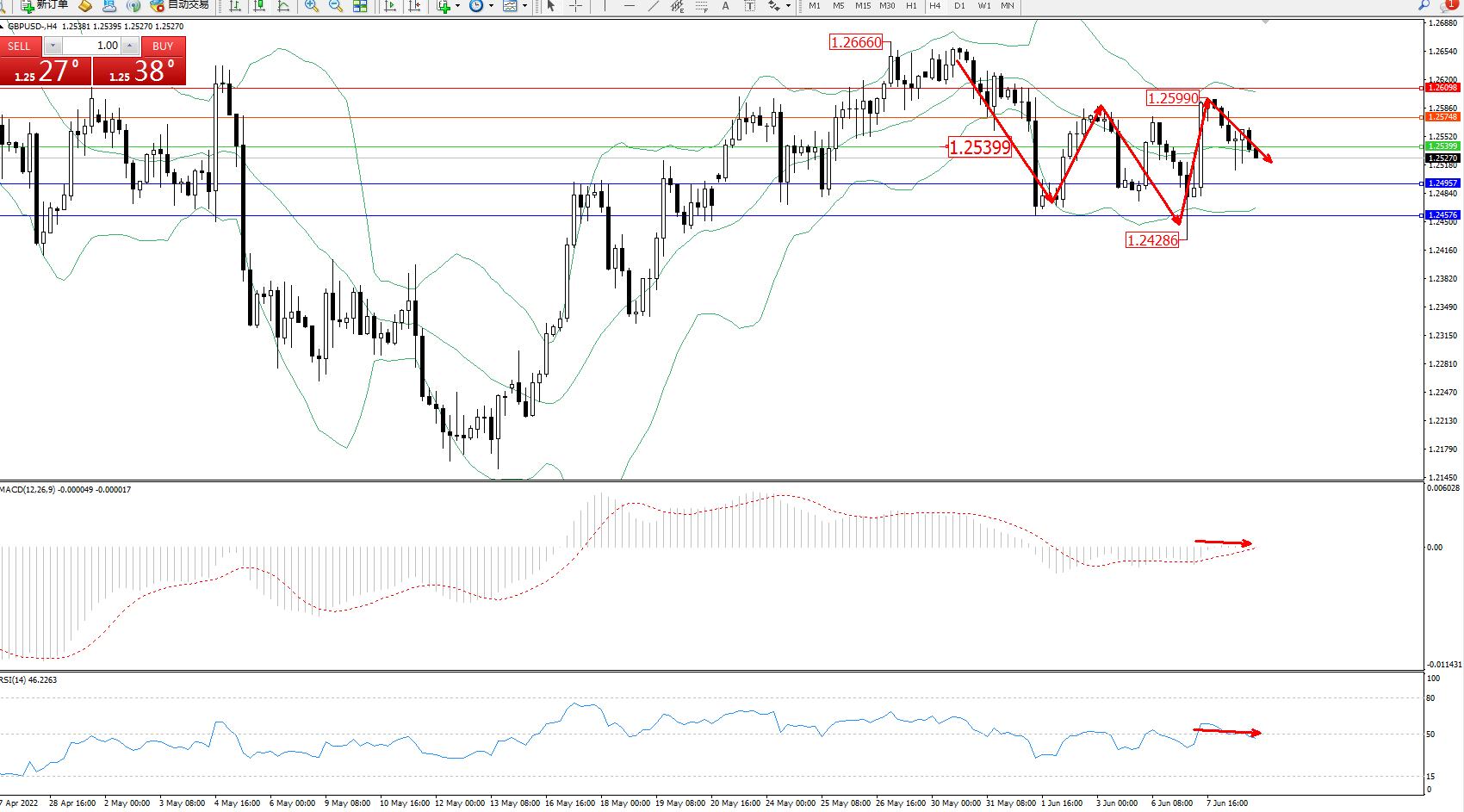Increase lot volume with up arrow
1464x812 pixels.
[x=129, y=46]
